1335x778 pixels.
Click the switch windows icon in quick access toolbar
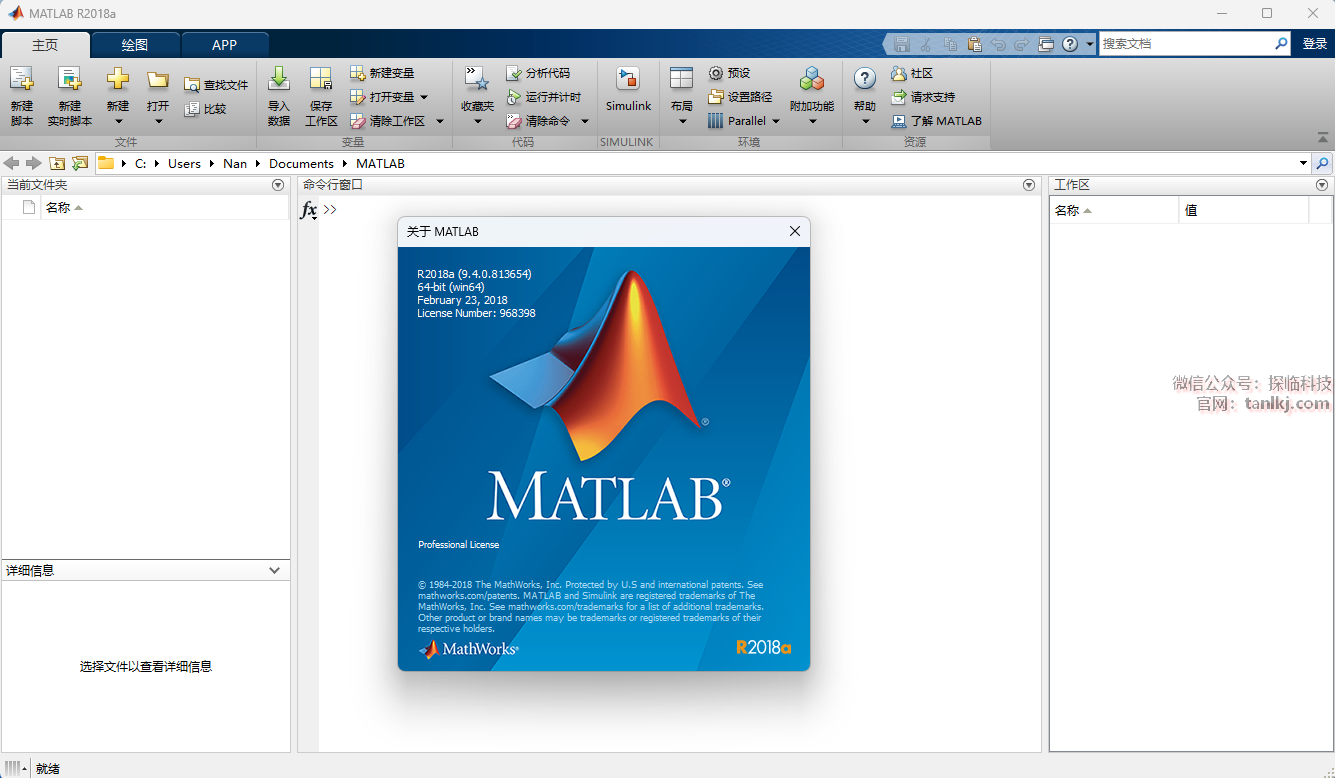(1046, 44)
